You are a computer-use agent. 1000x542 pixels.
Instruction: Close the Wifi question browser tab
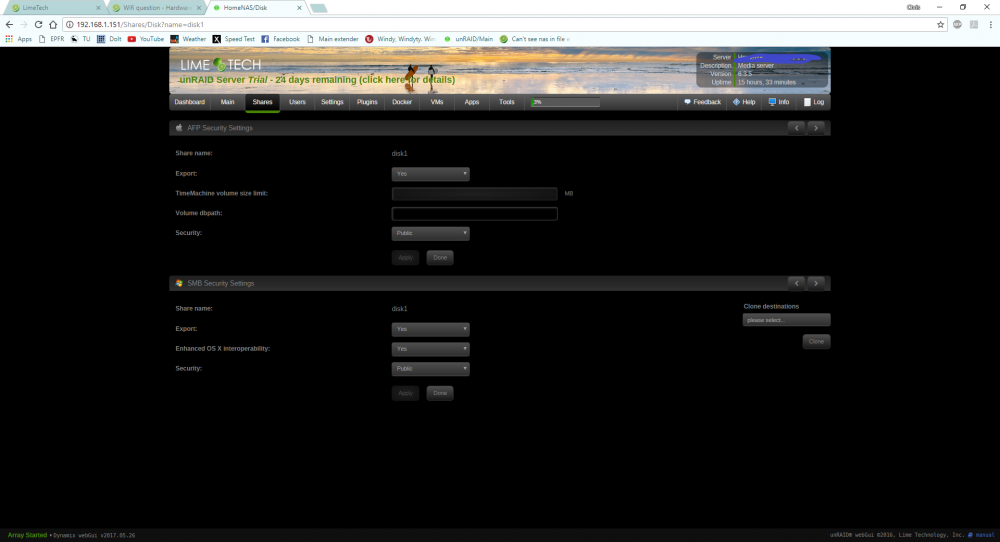[x=199, y=8]
